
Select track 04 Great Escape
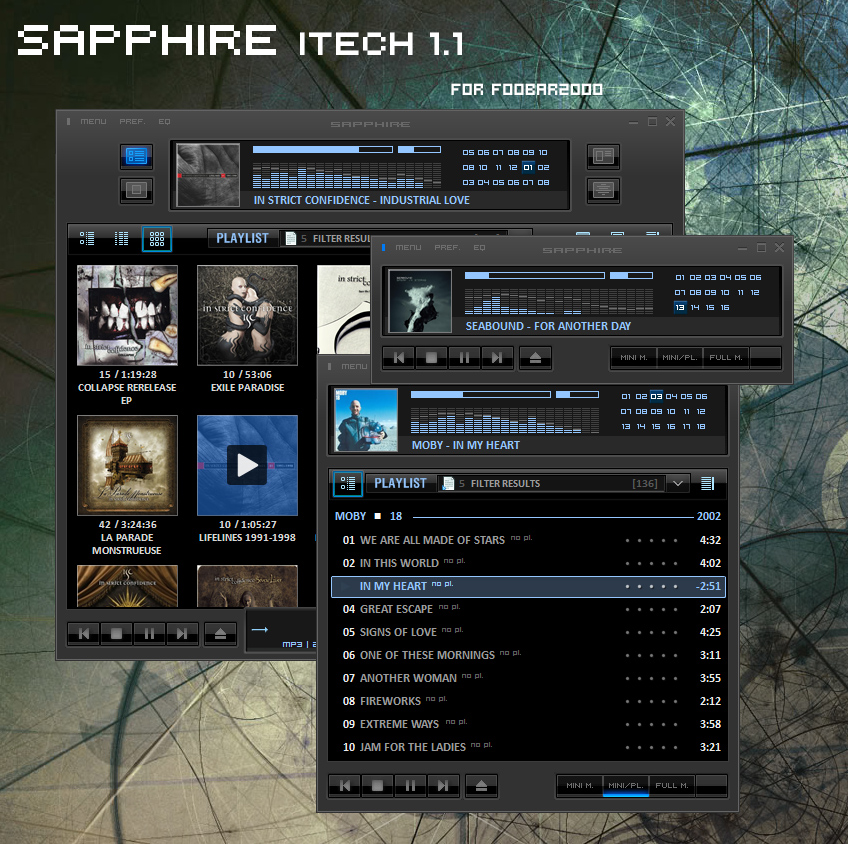[x=527, y=609]
